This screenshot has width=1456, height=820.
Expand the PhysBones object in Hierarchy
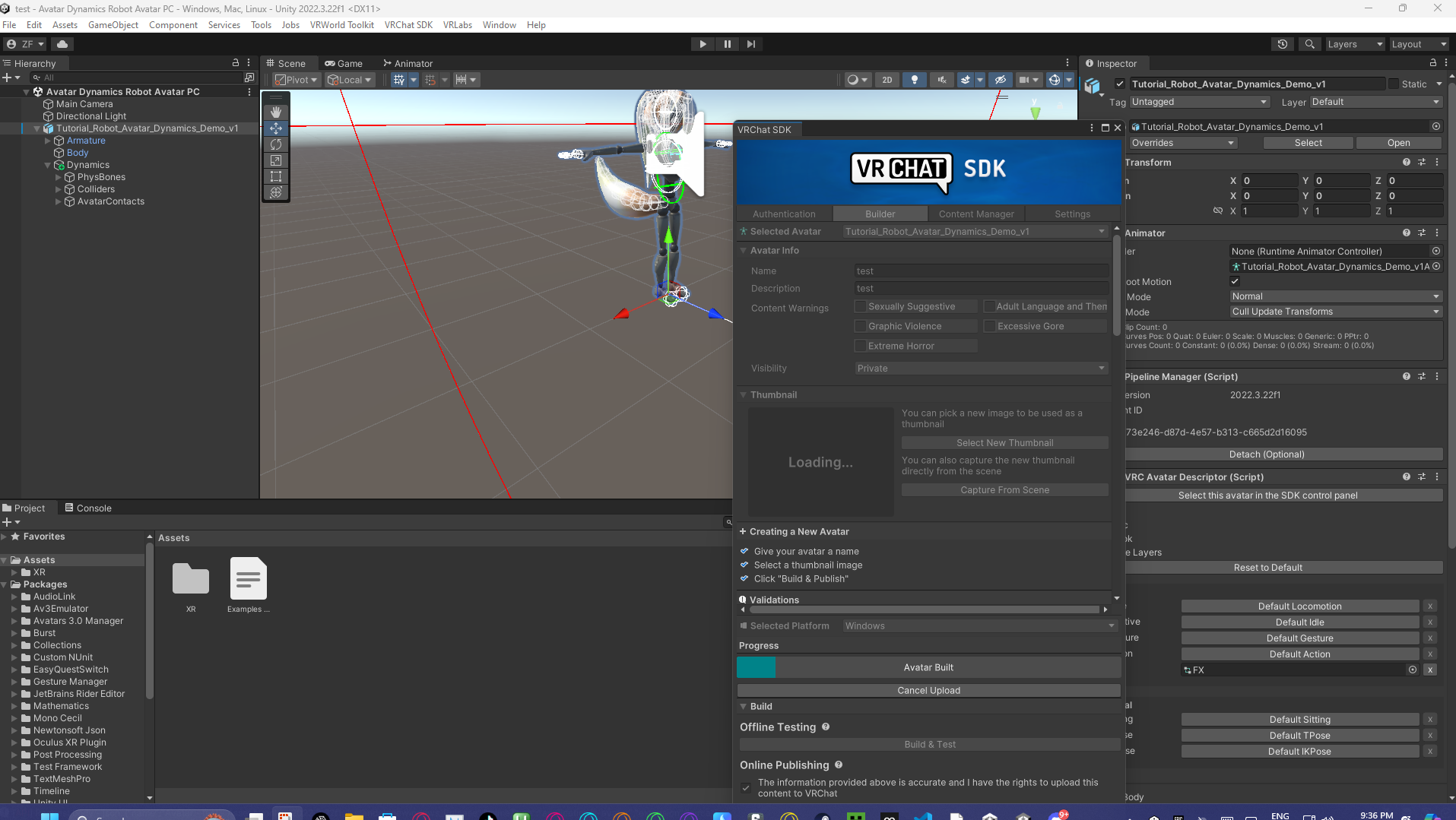(59, 177)
